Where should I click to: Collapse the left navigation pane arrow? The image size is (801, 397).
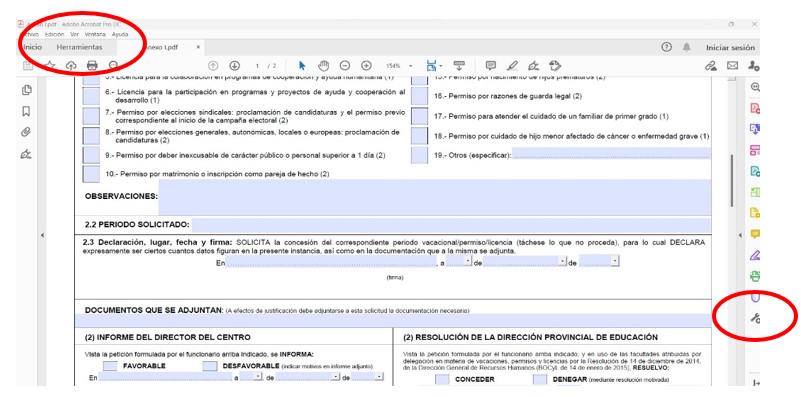click(x=42, y=235)
